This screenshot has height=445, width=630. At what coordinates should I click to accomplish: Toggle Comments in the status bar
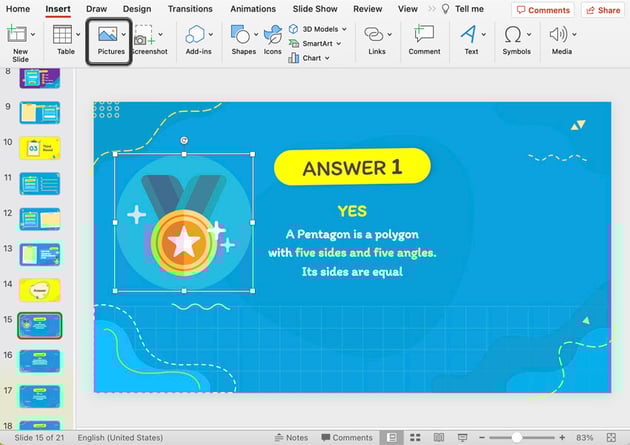[x=347, y=437]
